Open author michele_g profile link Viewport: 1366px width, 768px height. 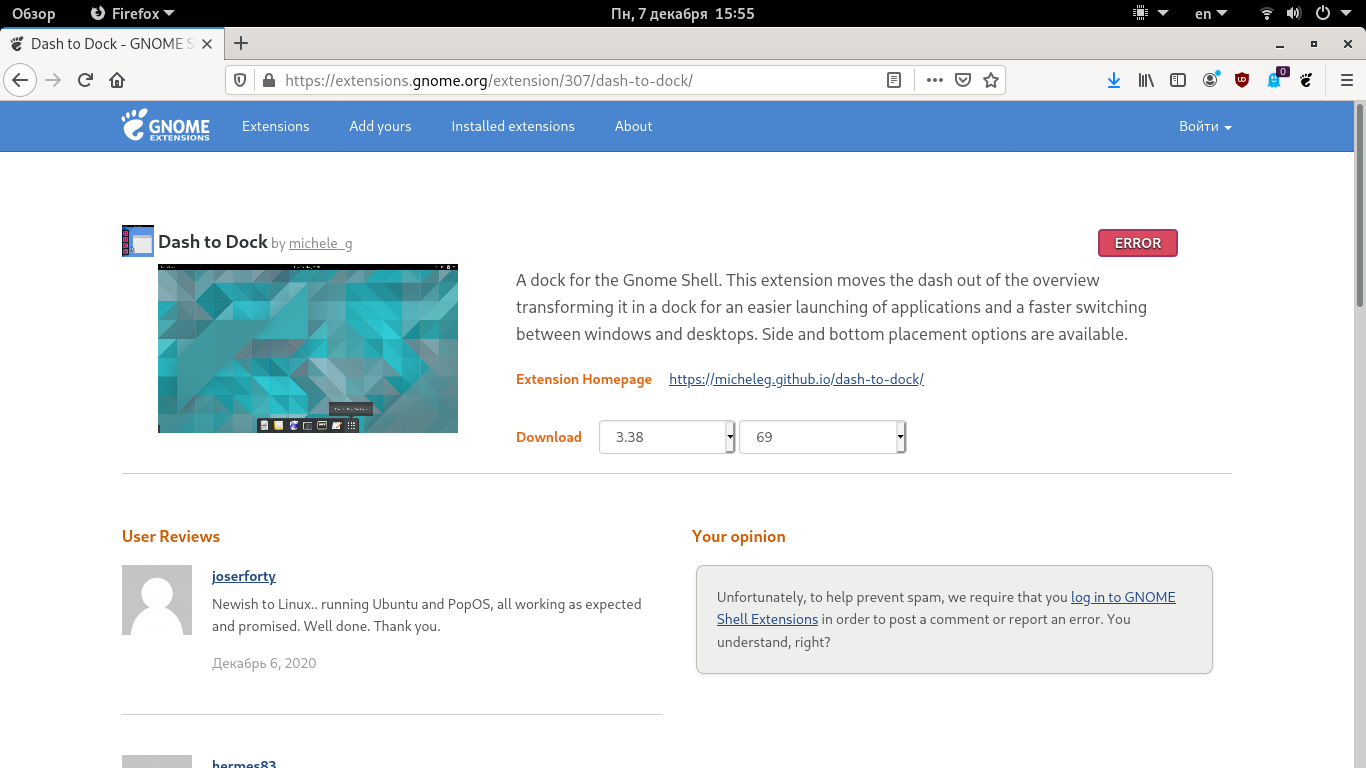pyautogui.click(x=320, y=243)
